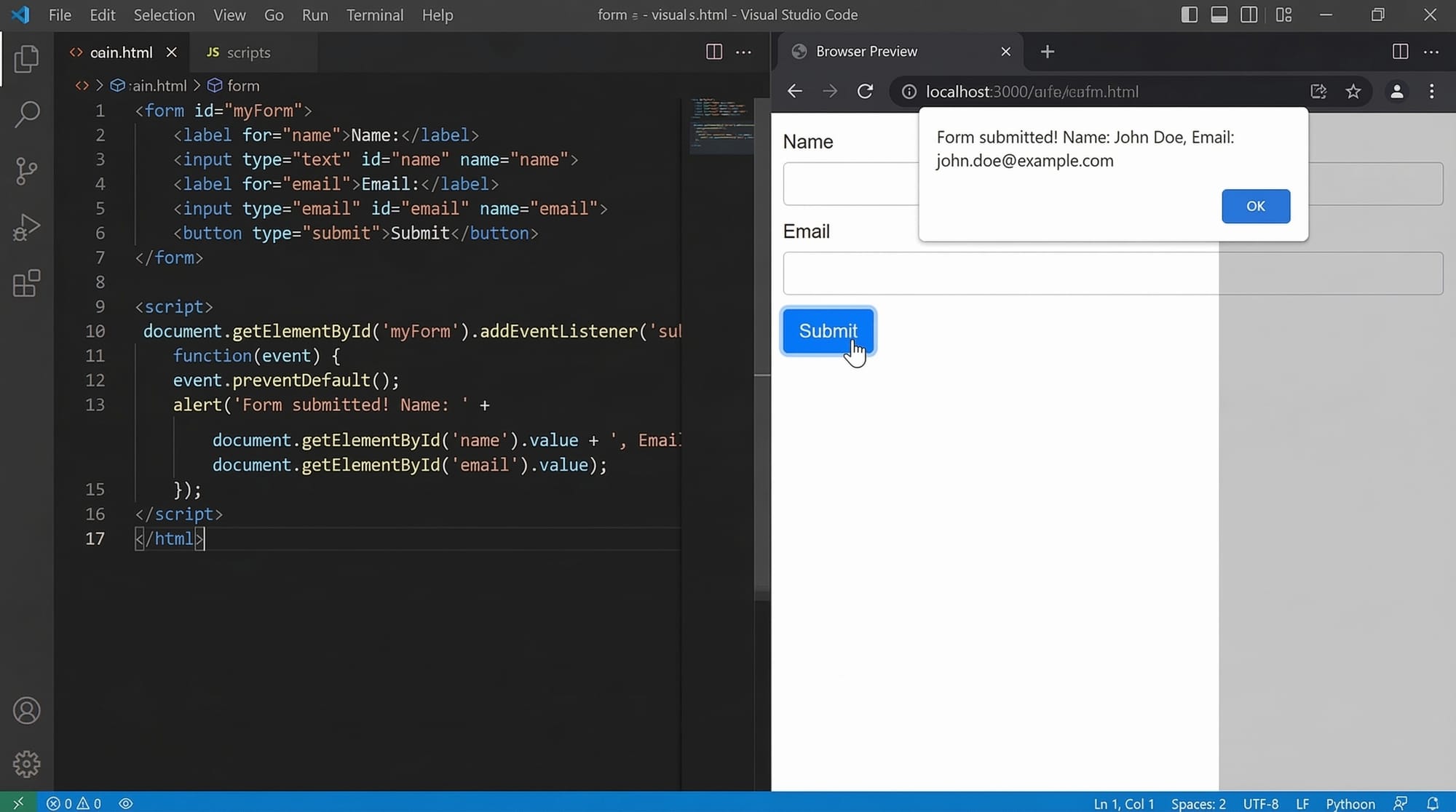
Task: Click the Email input field
Action: (997, 274)
